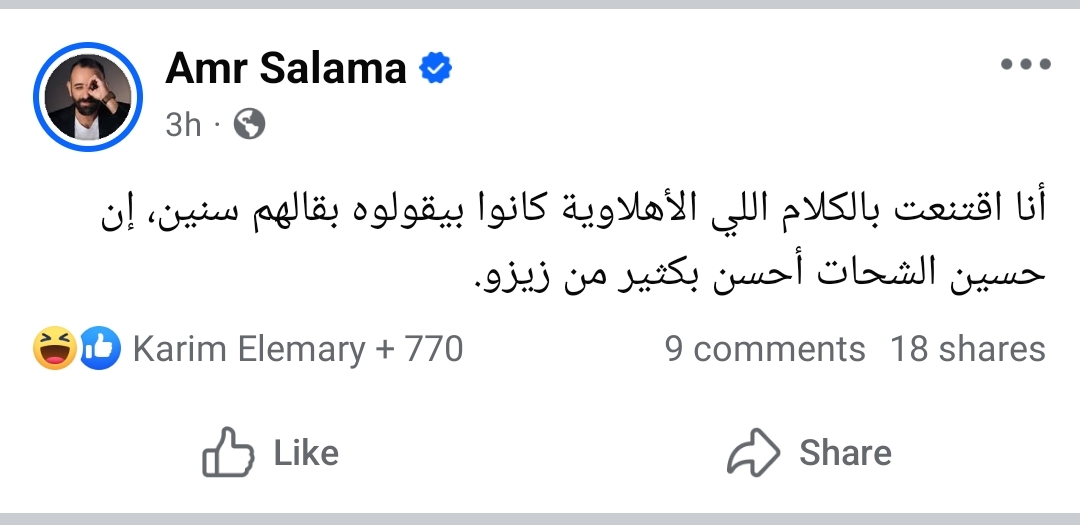Open the 9 comments link
Image resolution: width=1080 pixels, height=525 pixels.
(x=765, y=349)
